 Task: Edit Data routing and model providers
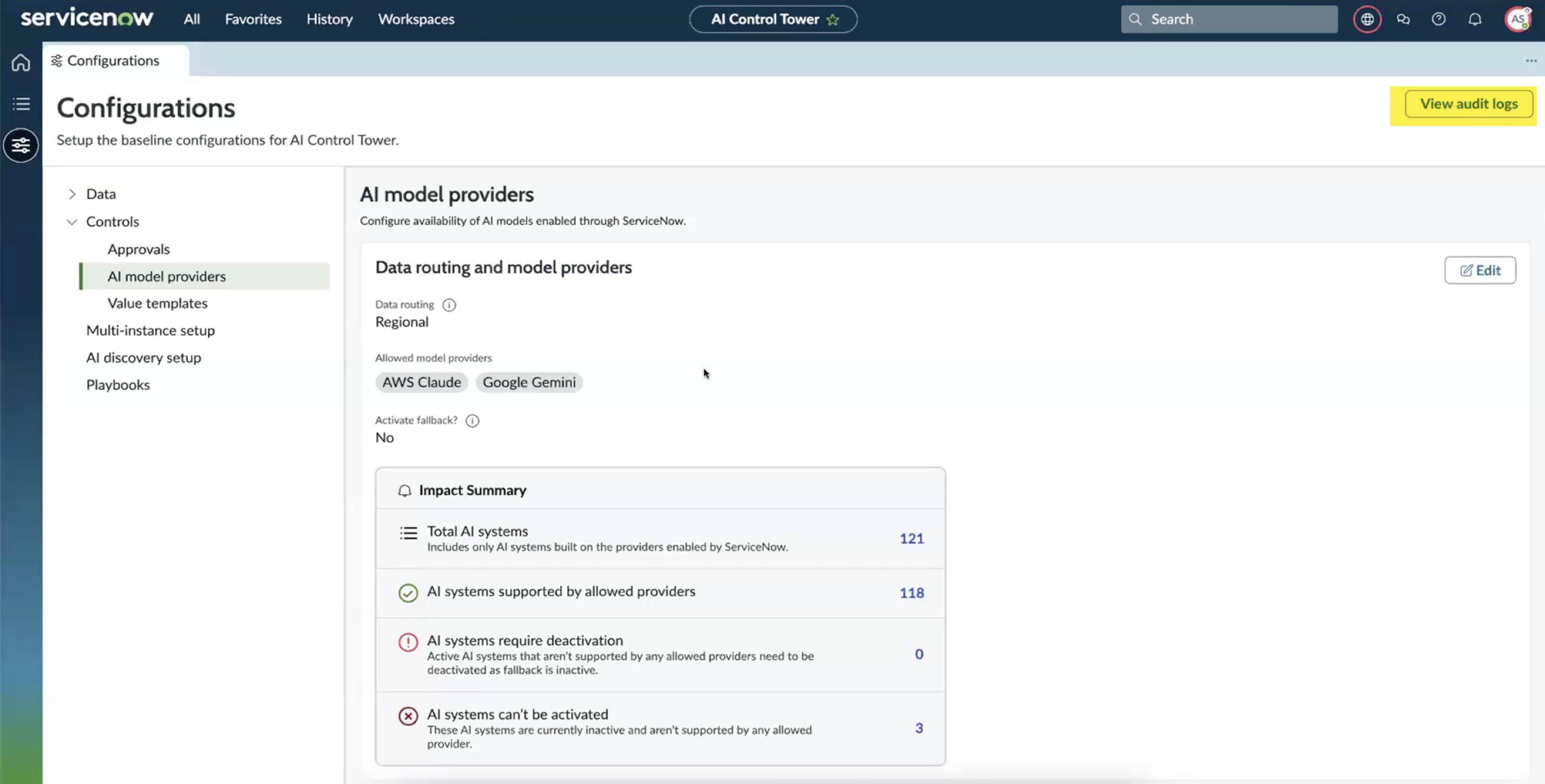coord(1480,270)
